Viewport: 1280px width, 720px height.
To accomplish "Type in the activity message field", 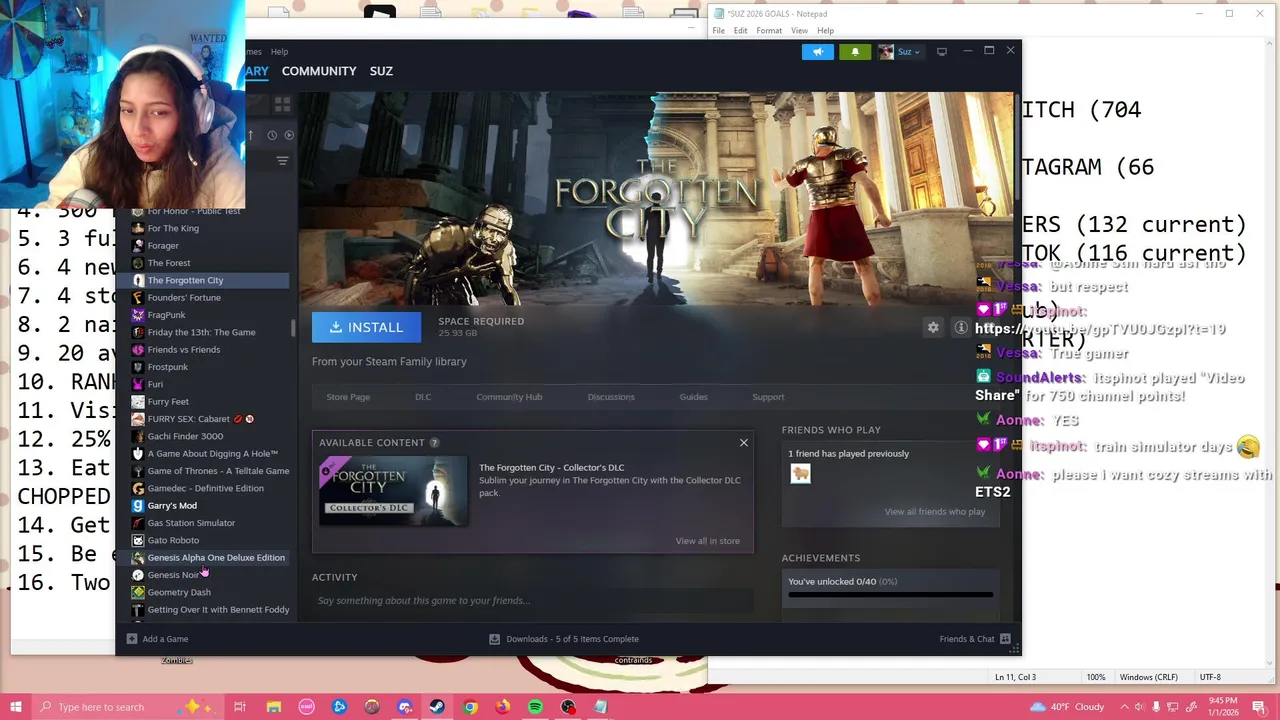I will pyautogui.click(x=534, y=601).
